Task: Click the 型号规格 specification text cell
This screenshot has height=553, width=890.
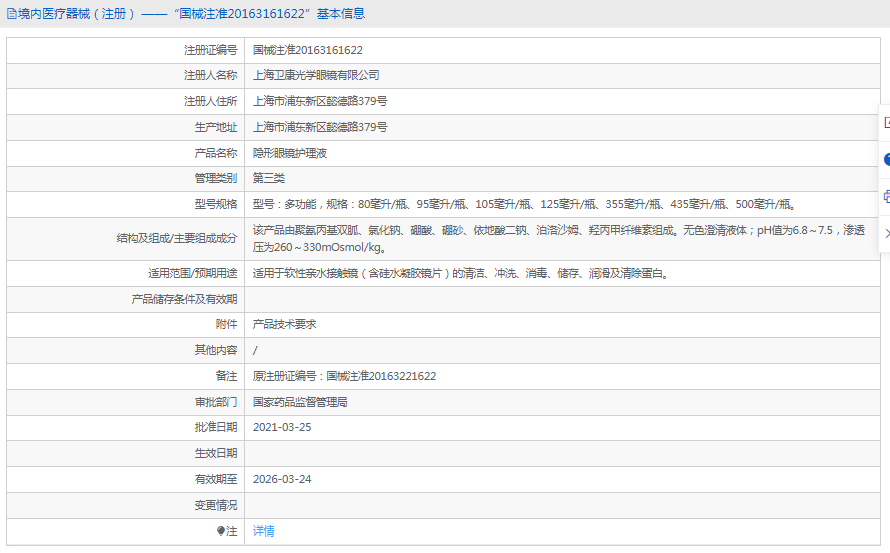Action: point(524,205)
